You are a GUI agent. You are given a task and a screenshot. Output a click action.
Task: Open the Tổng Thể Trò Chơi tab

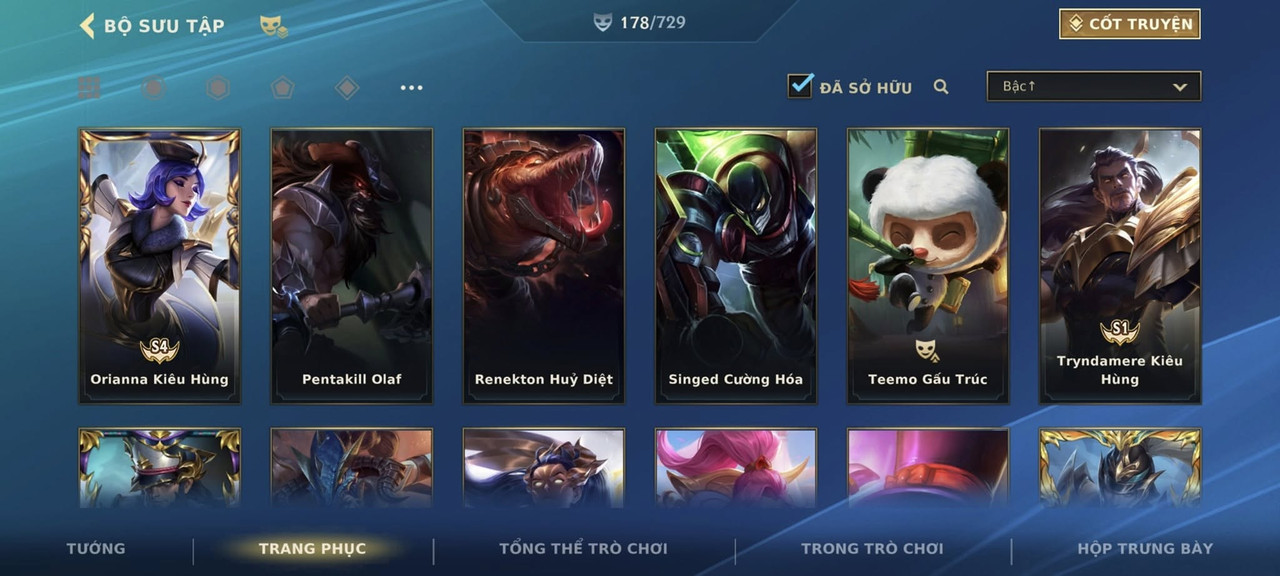(x=583, y=548)
